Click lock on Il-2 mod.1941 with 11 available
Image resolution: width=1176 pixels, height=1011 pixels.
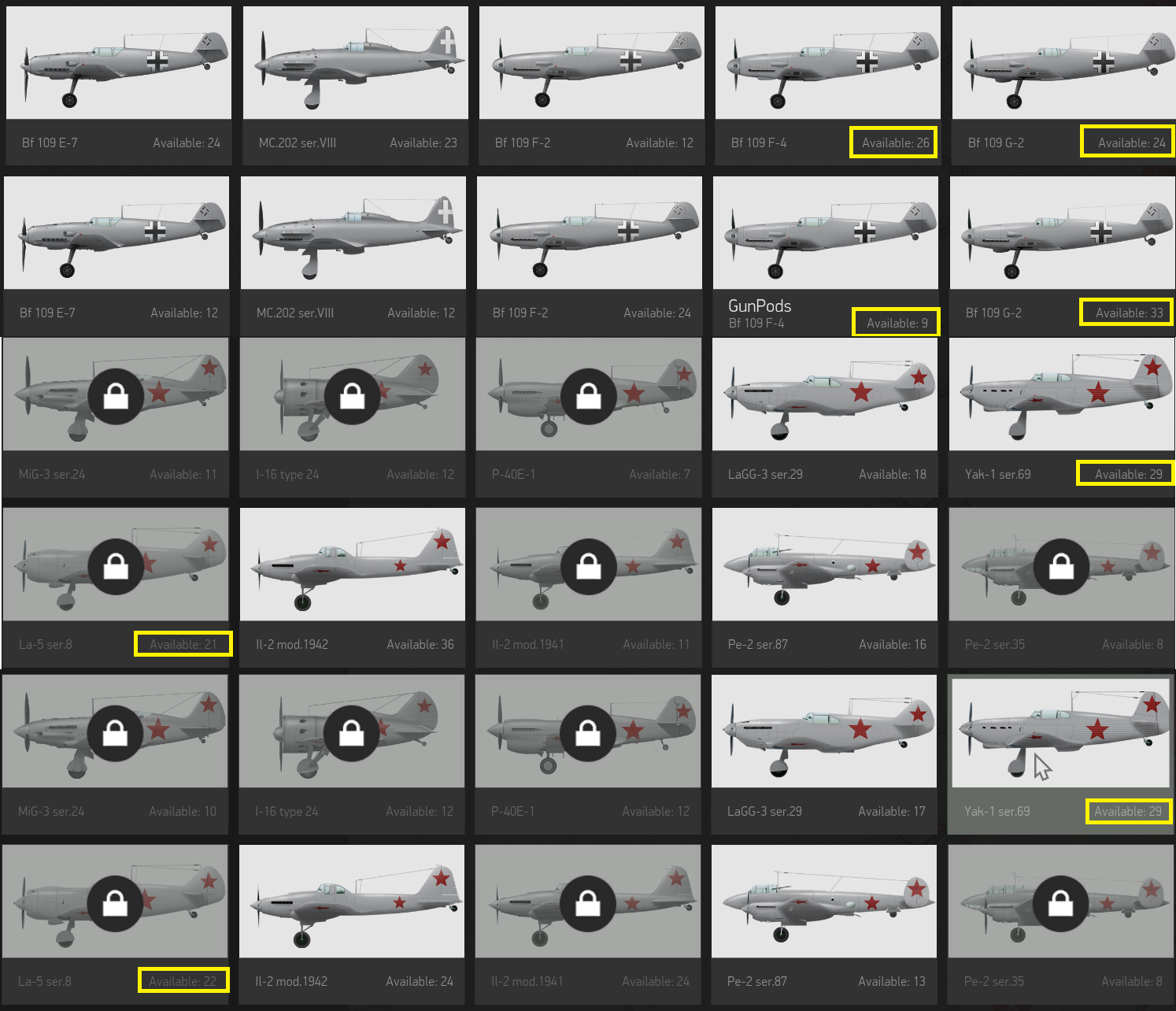tap(589, 566)
